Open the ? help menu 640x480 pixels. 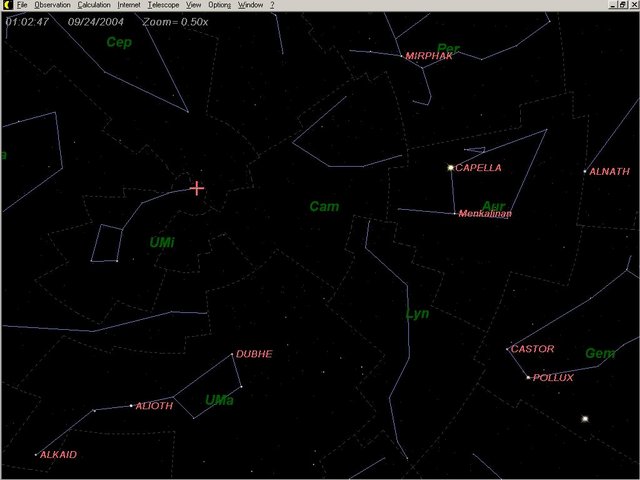pyautogui.click(x=272, y=5)
